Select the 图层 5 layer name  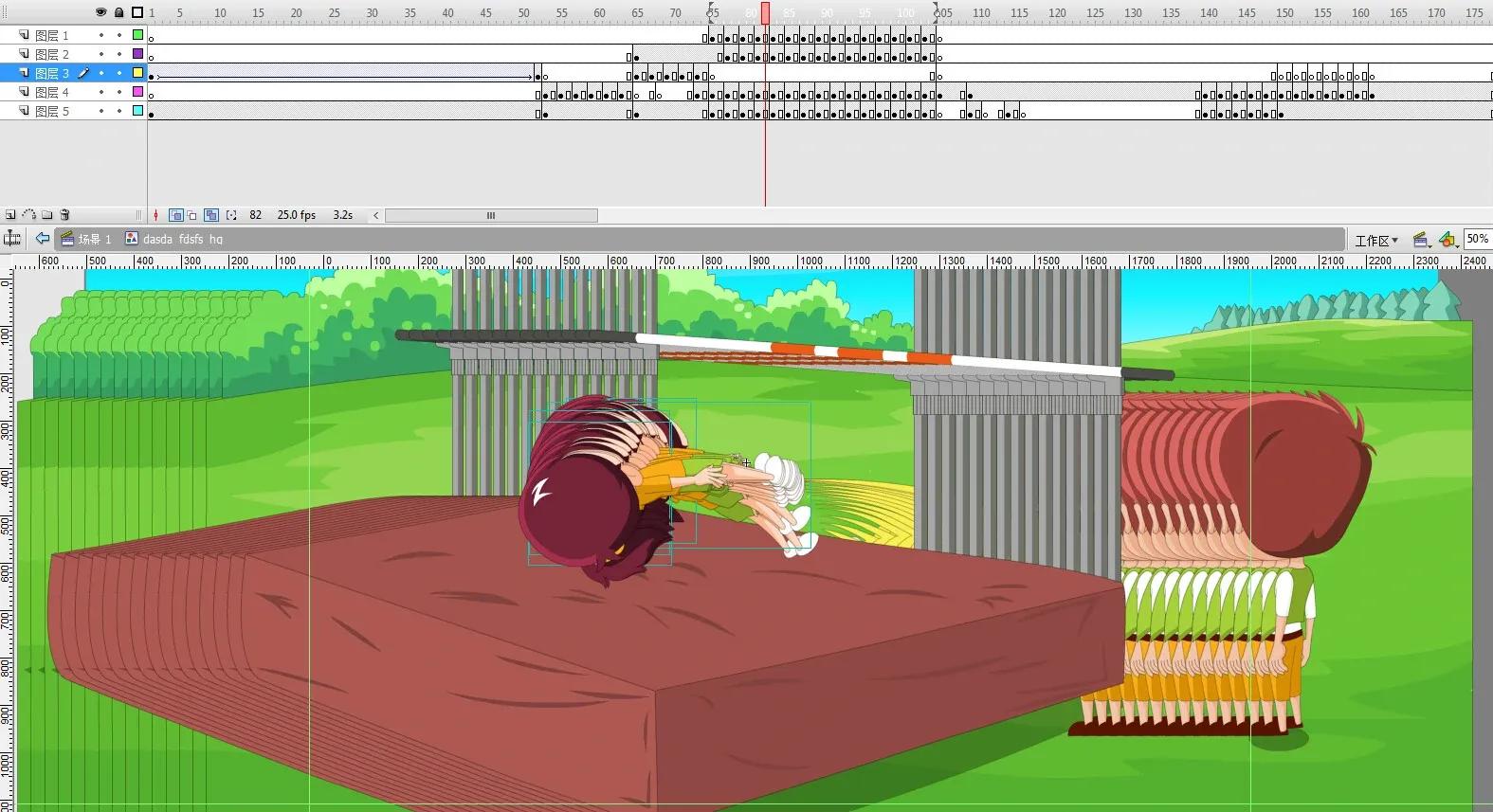[52, 111]
